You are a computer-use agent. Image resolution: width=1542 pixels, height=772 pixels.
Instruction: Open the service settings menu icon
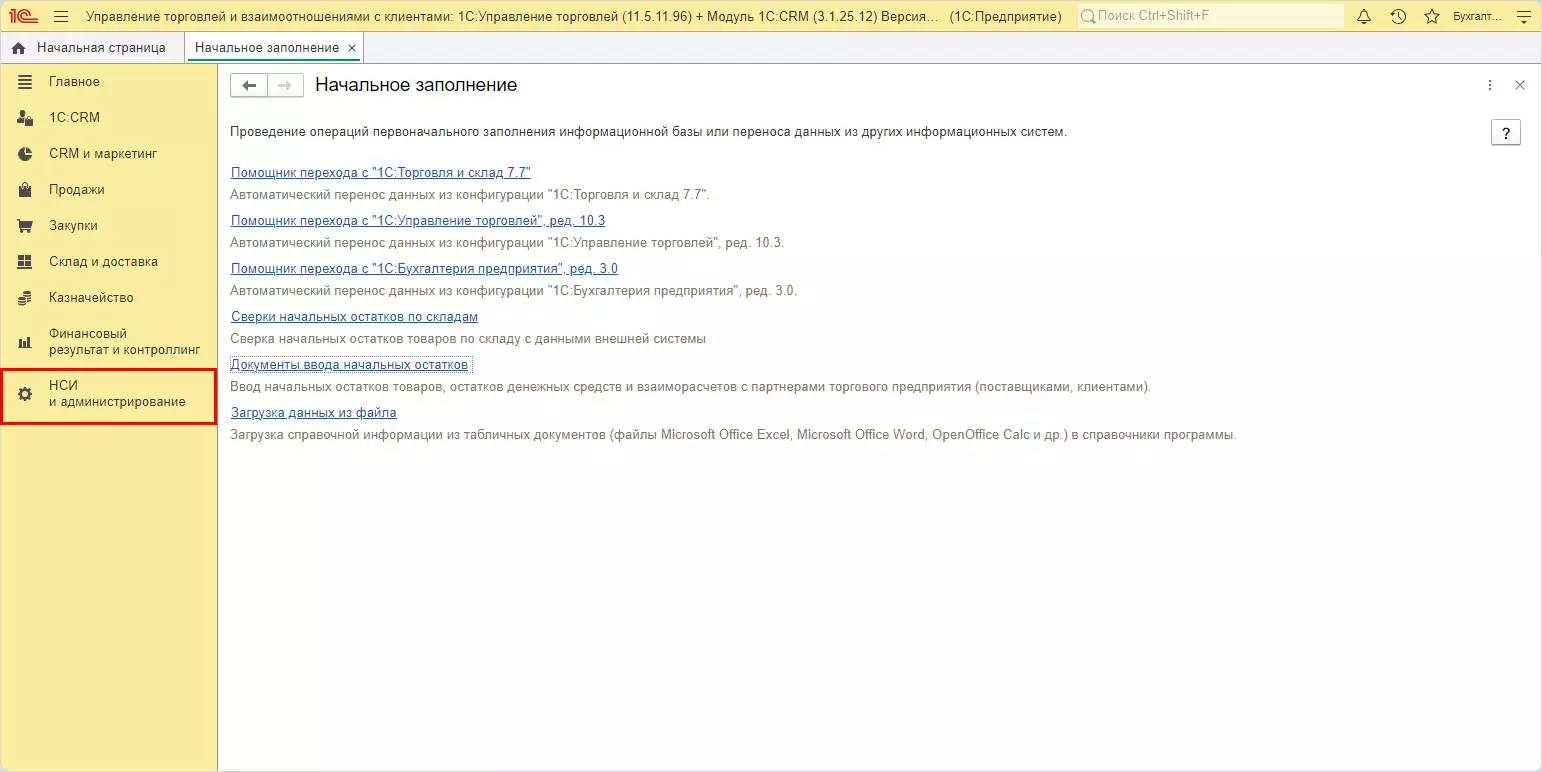pyautogui.click(x=1524, y=16)
